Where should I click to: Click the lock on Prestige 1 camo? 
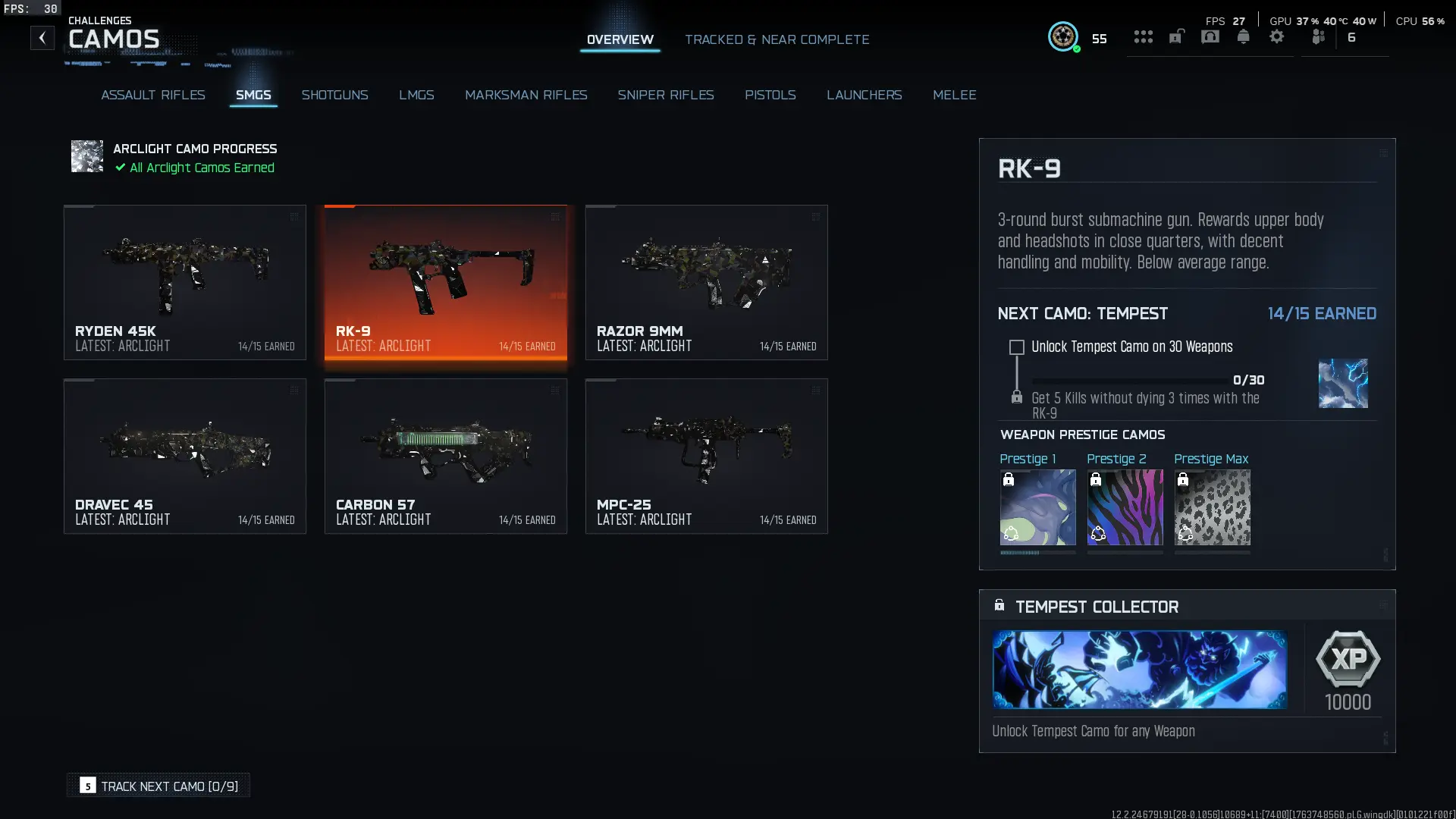[1009, 479]
